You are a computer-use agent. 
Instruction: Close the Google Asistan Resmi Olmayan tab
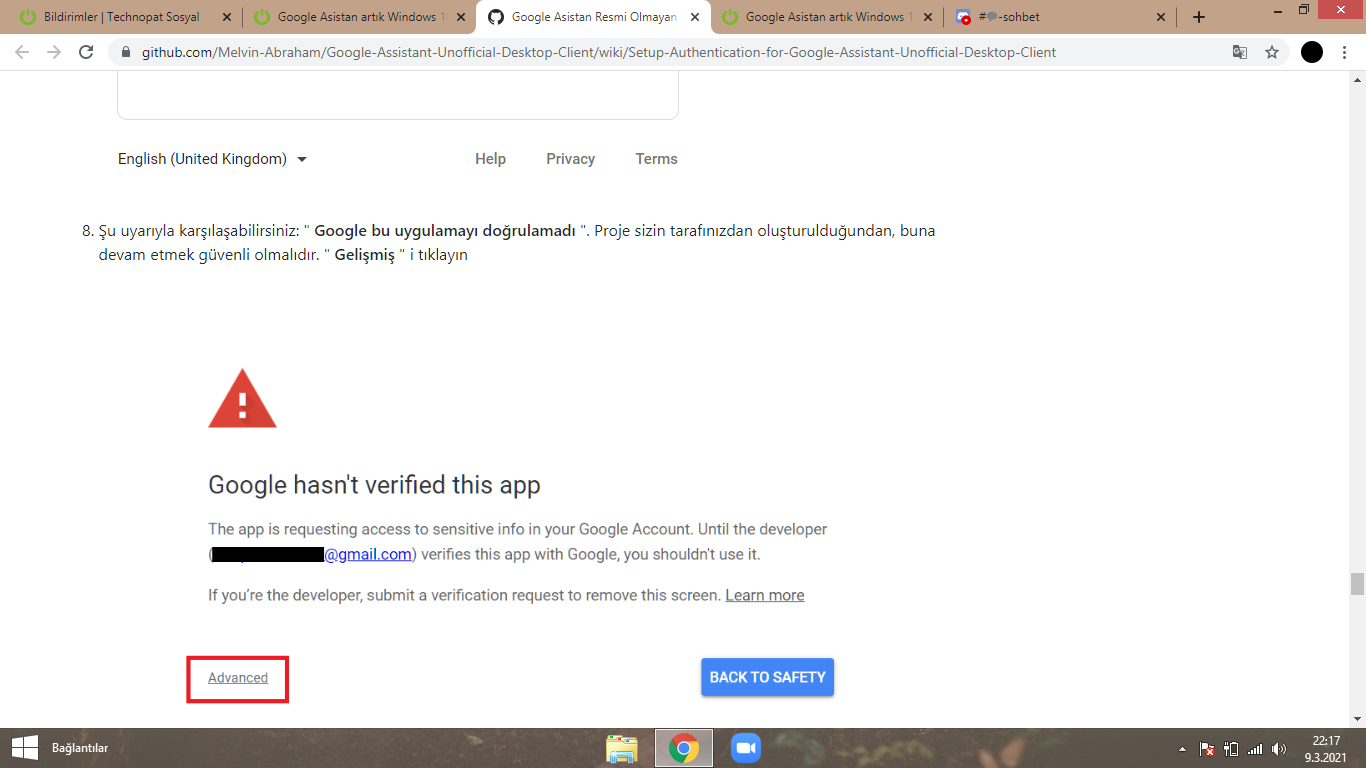tap(695, 17)
